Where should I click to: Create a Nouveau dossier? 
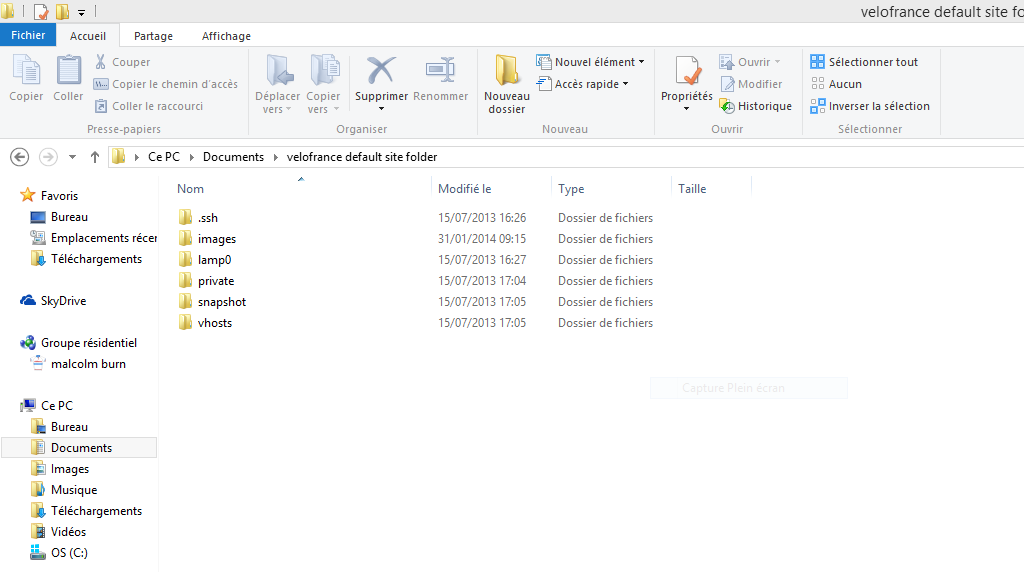pos(507,84)
